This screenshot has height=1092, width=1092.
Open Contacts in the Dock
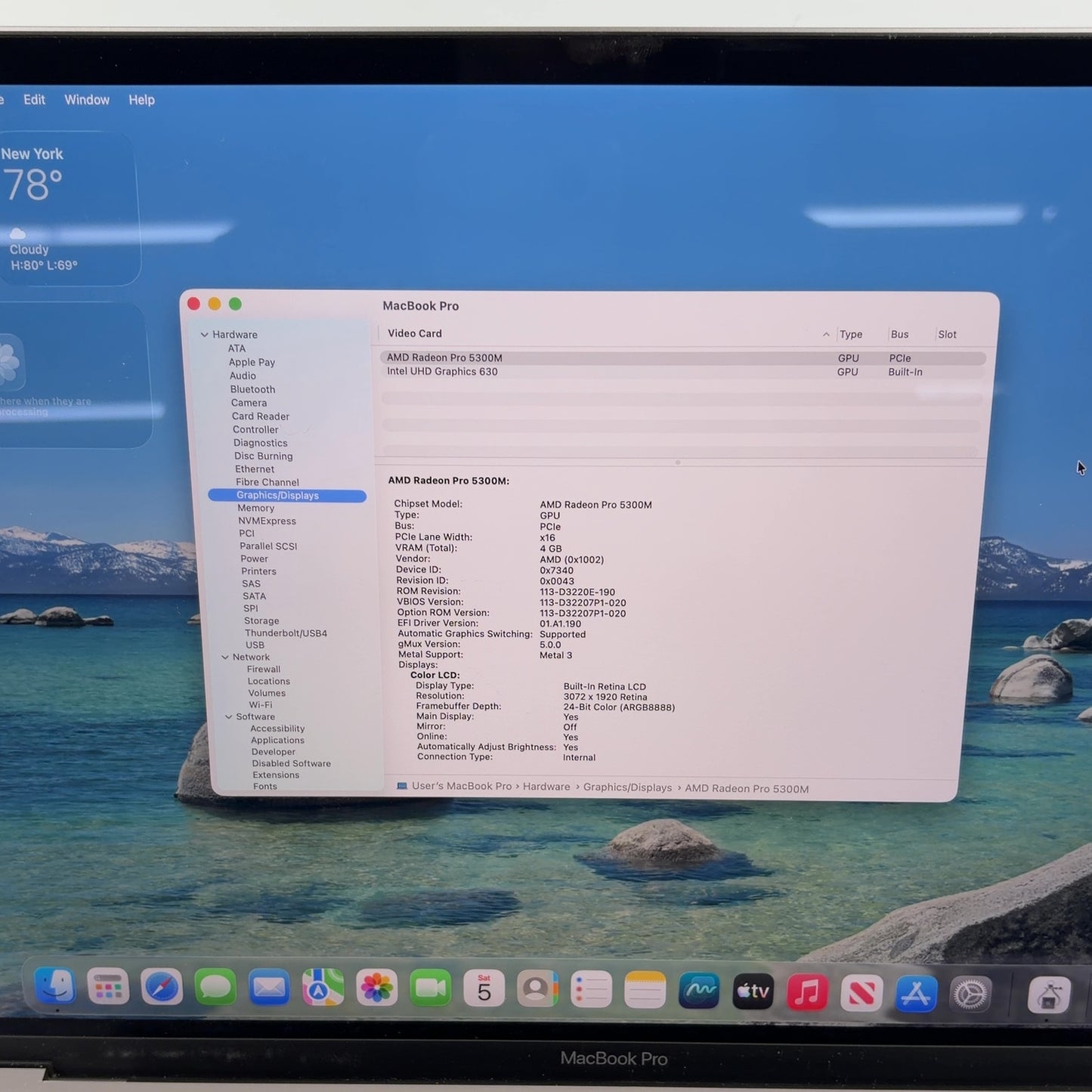pyautogui.click(x=537, y=989)
